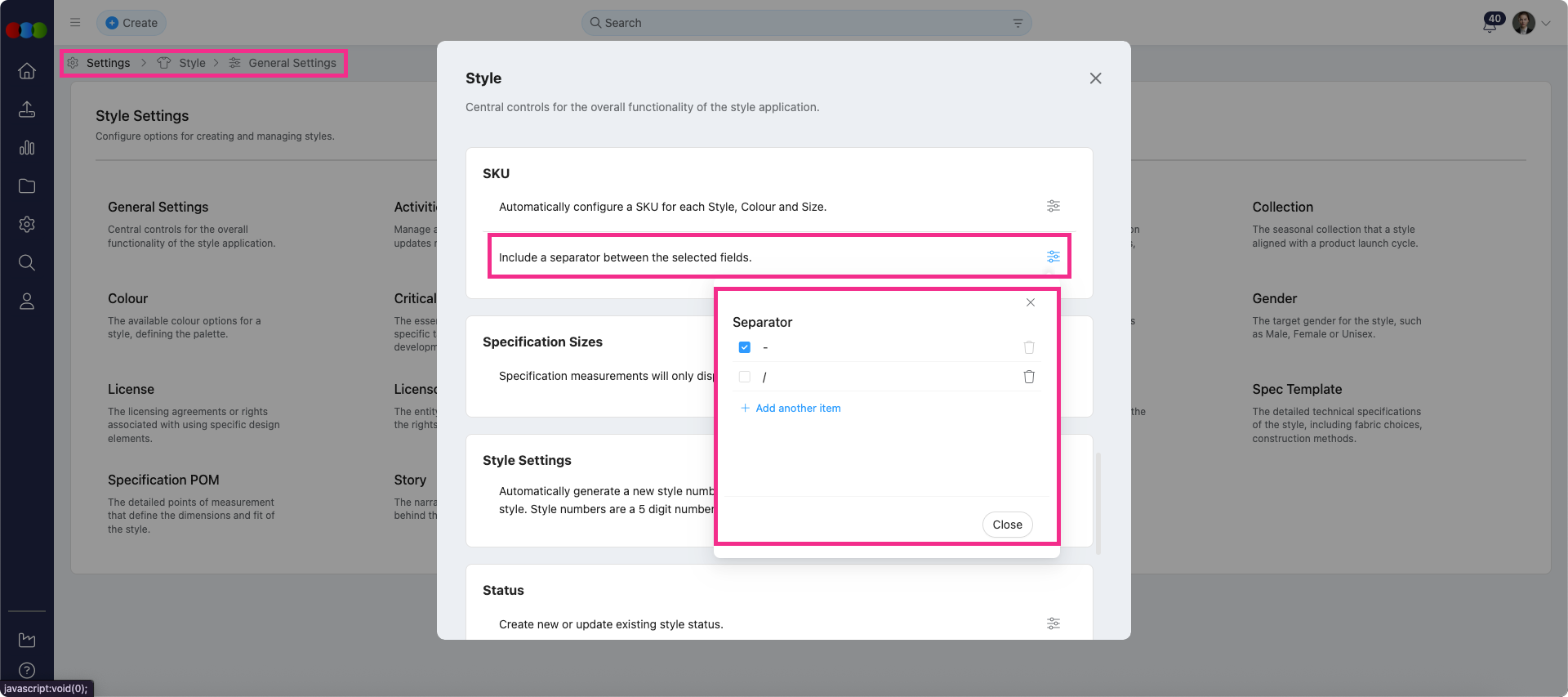The width and height of the screenshot is (1568, 697).
Task: Click the Close button in Separator popup
Action: point(1007,525)
